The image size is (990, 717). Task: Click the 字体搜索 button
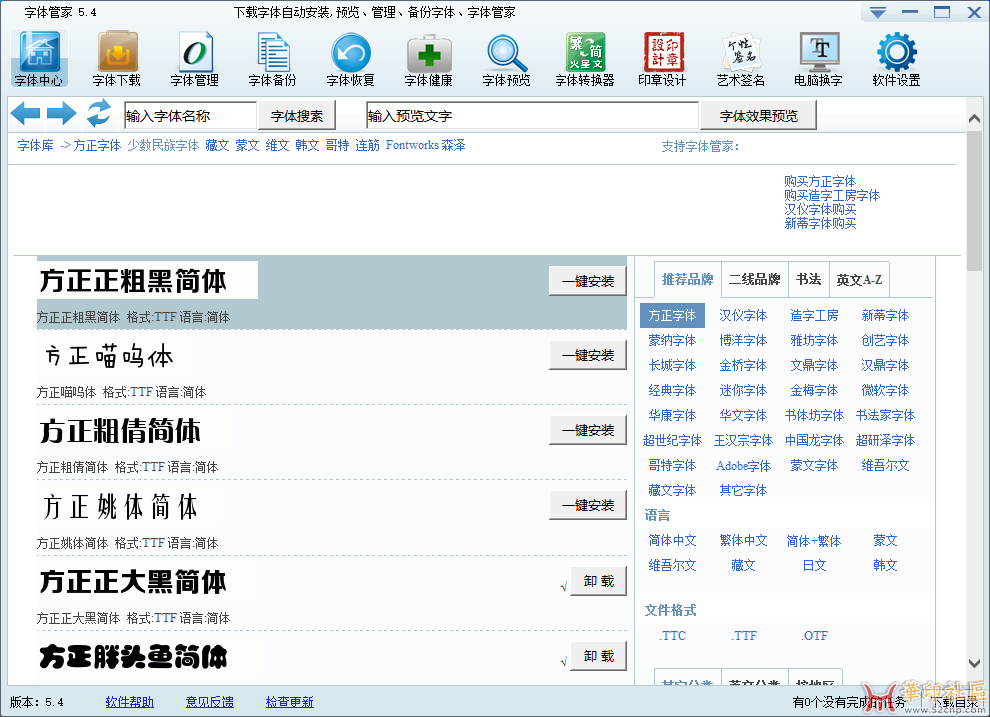click(x=297, y=116)
